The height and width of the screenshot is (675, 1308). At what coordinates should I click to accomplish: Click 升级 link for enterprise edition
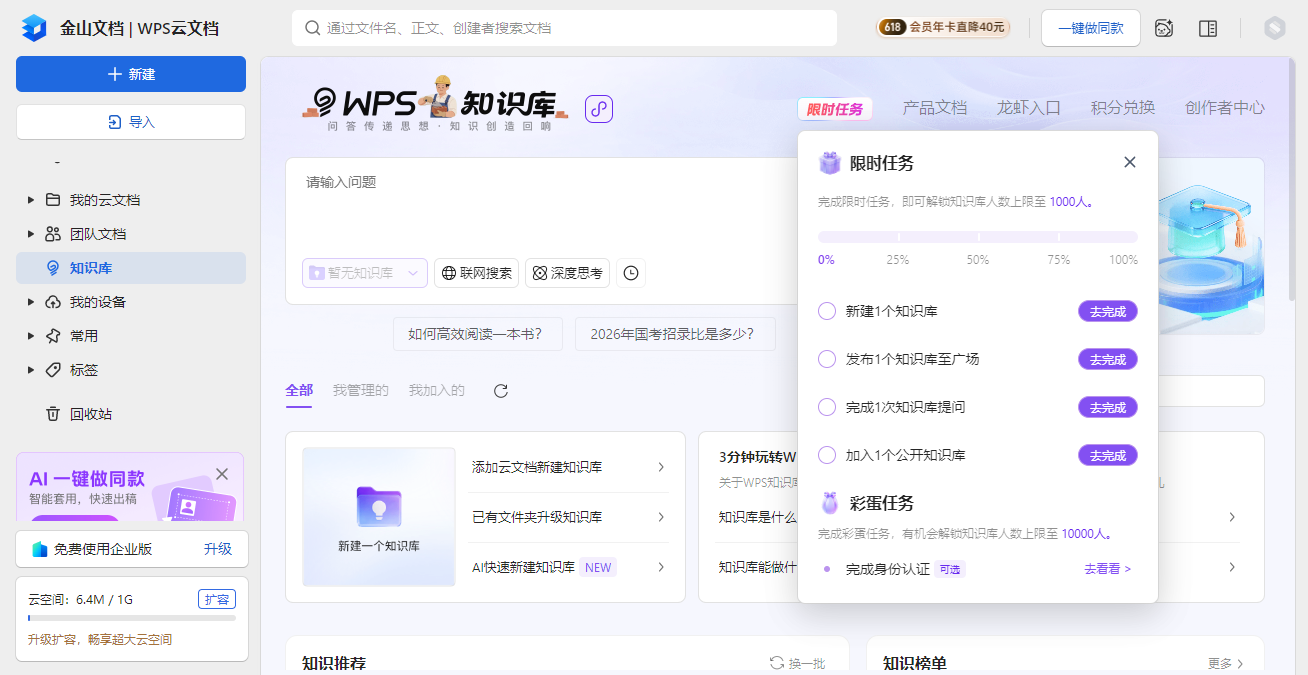tap(218, 549)
